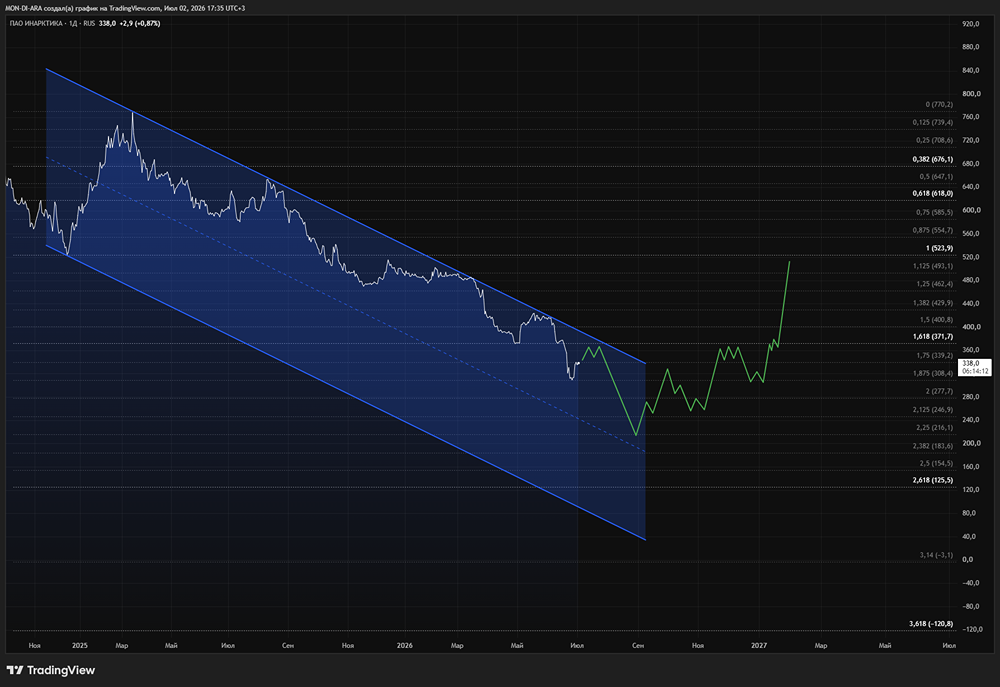
Task: Select the dashed channel midline
Action: click(346, 305)
